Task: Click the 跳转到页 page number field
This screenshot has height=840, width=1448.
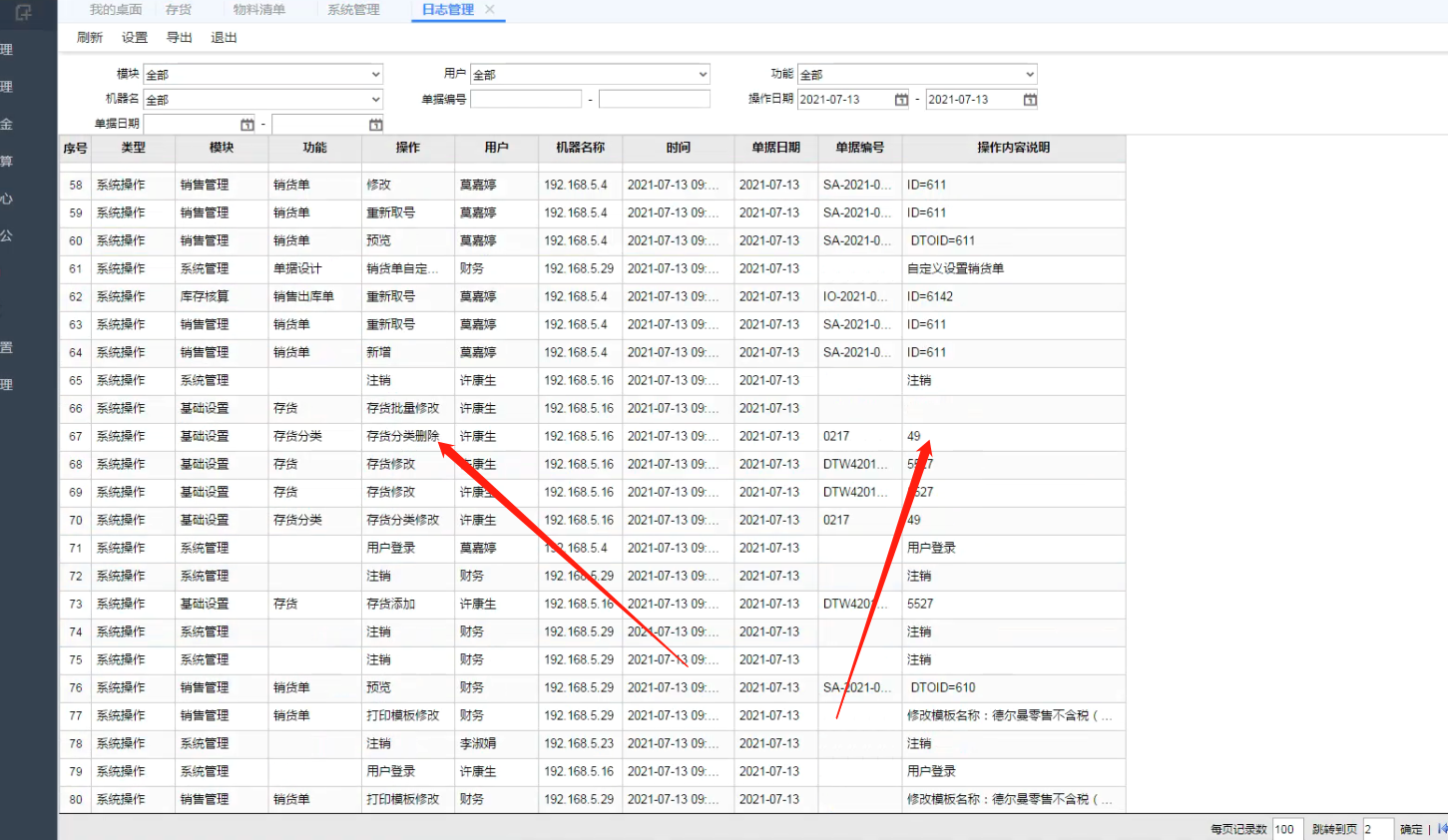Action: (1377, 829)
